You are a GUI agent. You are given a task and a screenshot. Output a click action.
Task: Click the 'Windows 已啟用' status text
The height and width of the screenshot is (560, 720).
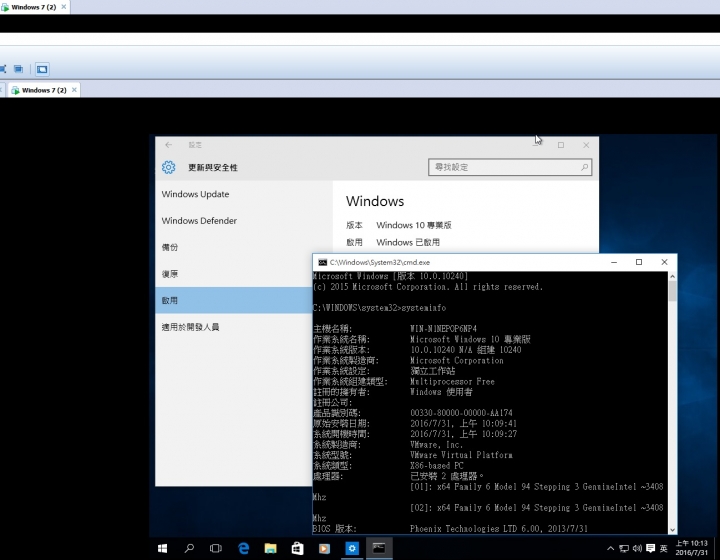pyautogui.click(x=408, y=242)
